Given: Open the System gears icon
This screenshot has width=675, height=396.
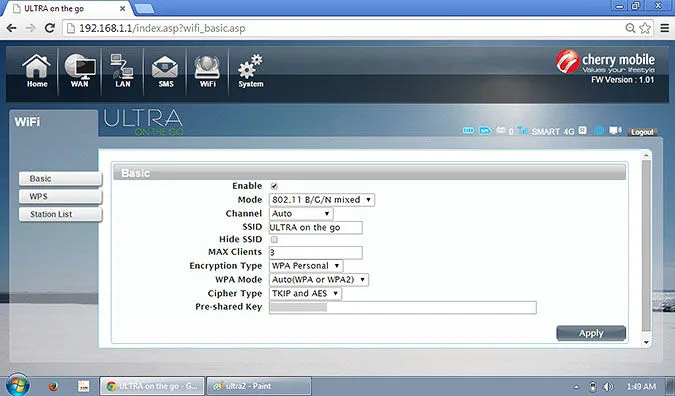Looking at the screenshot, I should tap(251, 71).
